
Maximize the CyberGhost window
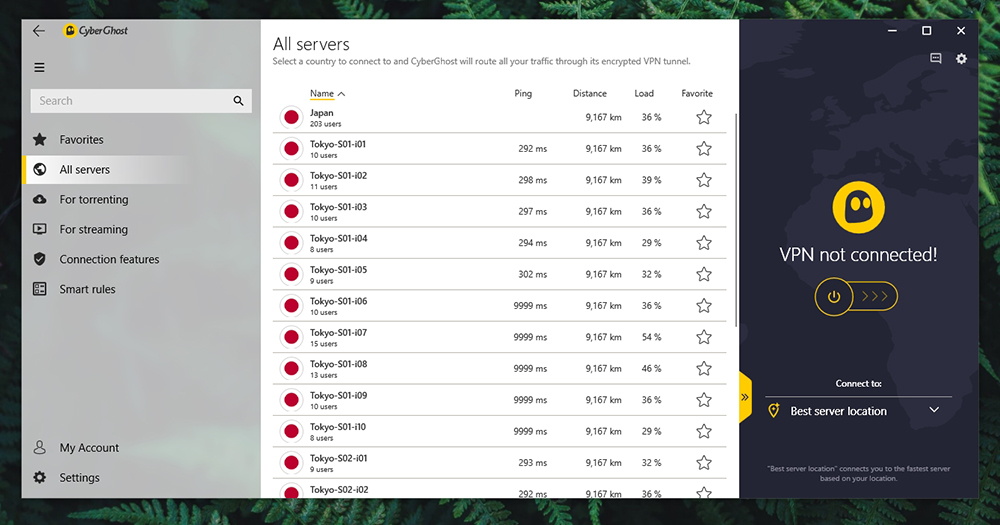(927, 31)
